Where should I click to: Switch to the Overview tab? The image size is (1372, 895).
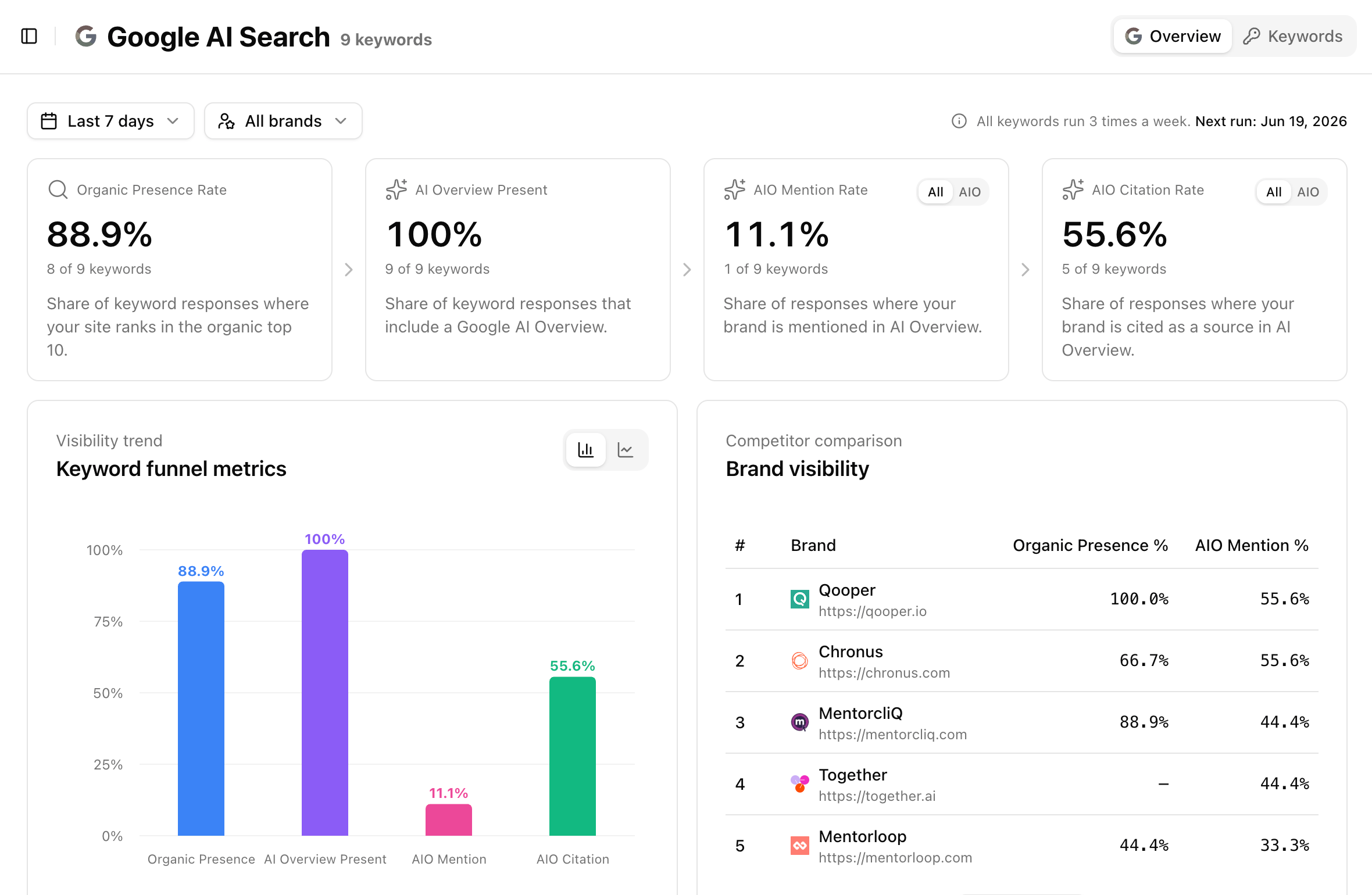1173,36
